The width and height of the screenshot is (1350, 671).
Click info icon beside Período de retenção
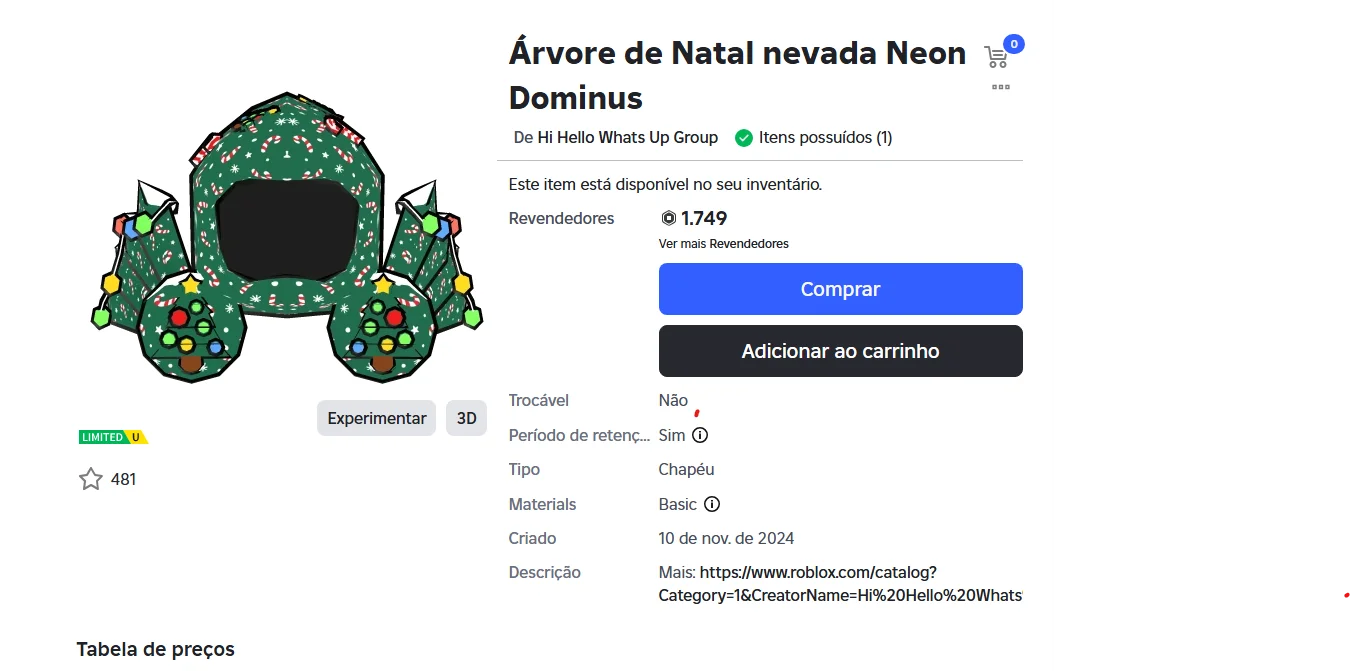700,435
